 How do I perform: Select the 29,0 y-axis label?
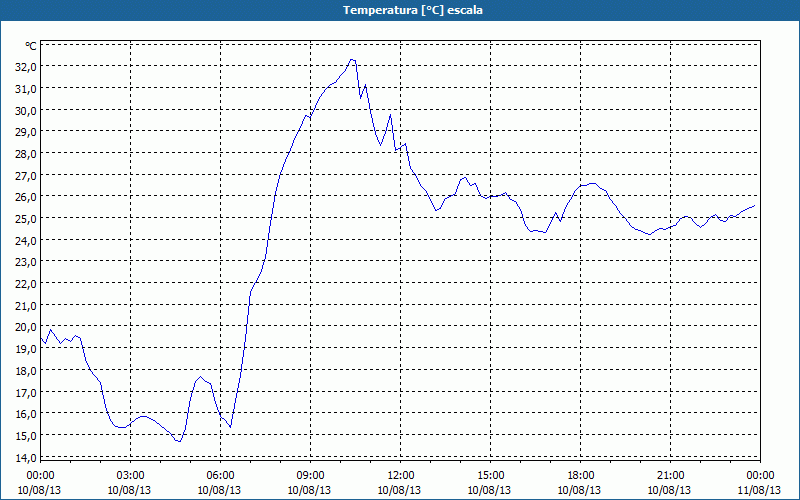click(27, 132)
